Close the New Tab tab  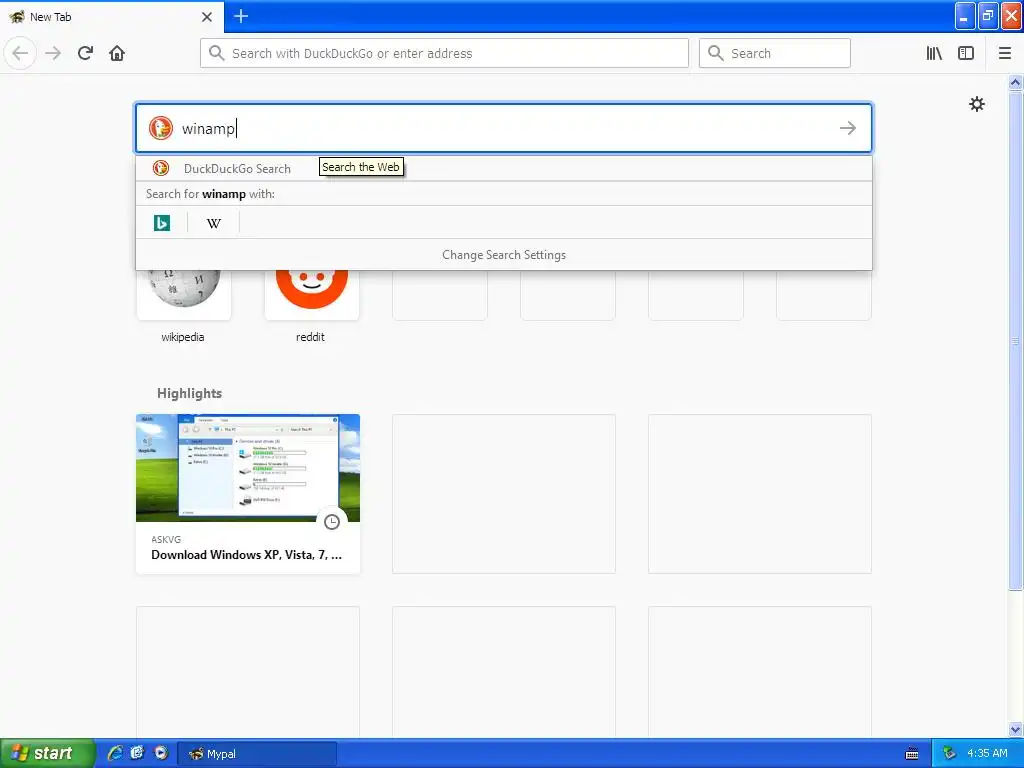pyautogui.click(x=207, y=17)
